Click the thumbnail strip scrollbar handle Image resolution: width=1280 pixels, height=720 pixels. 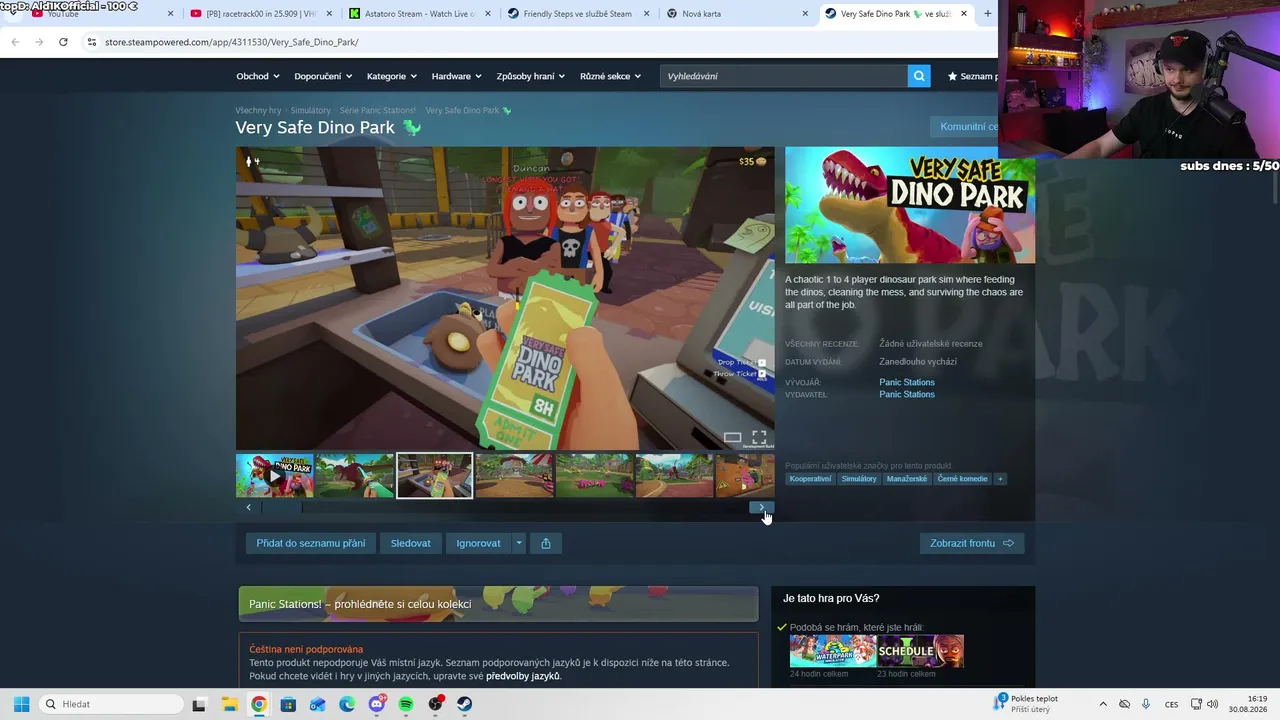coord(281,507)
